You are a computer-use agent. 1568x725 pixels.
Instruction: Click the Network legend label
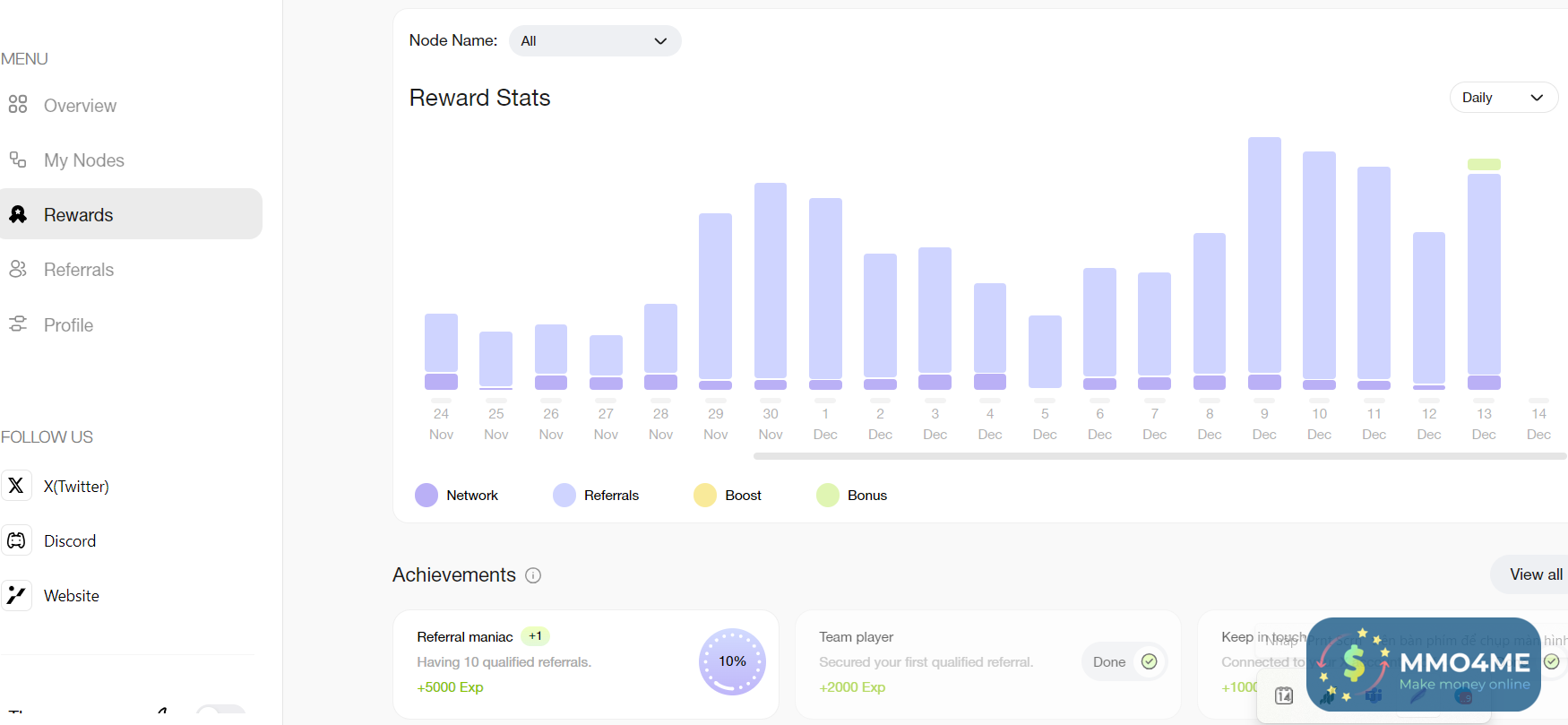[x=472, y=496]
